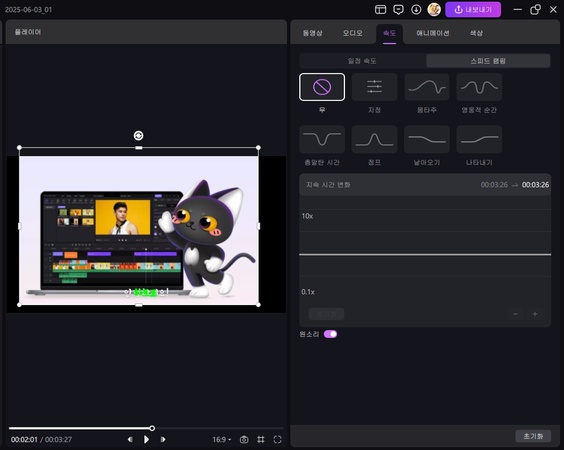This screenshot has width=564, height=450.
Task: Click the '10x' graph label
Action: 307,216
